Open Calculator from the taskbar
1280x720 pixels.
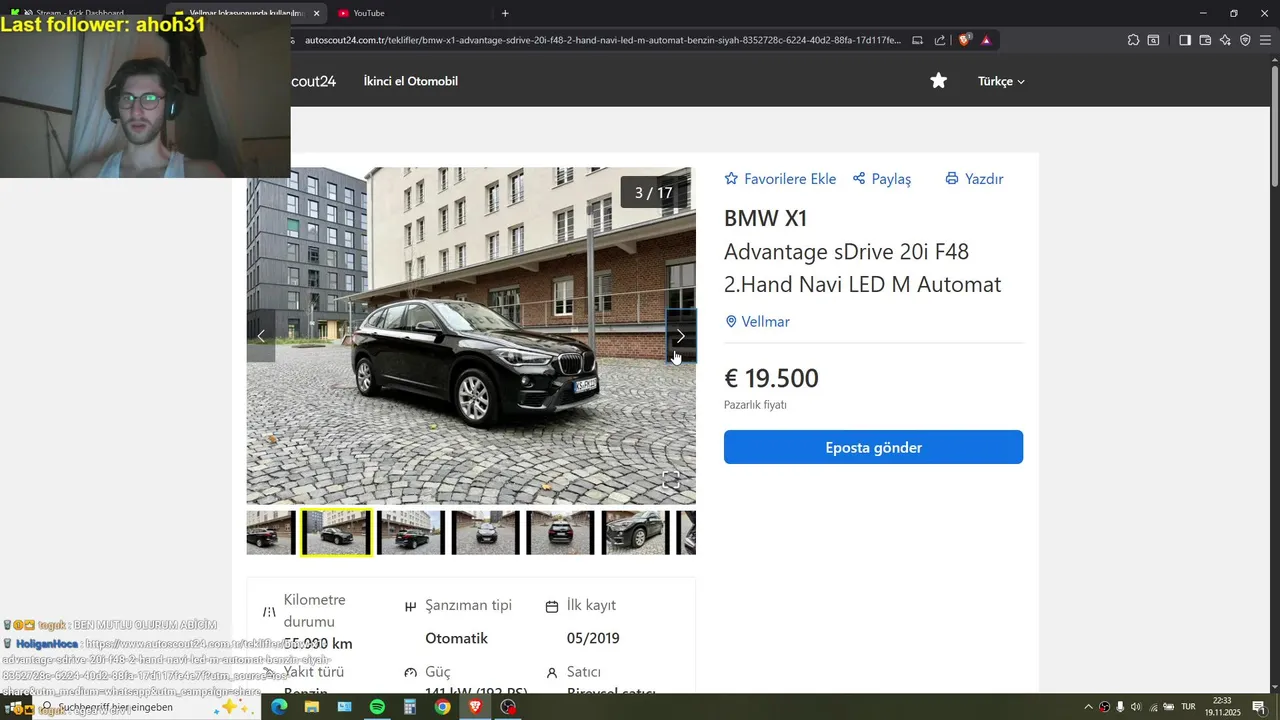pos(410,707)
